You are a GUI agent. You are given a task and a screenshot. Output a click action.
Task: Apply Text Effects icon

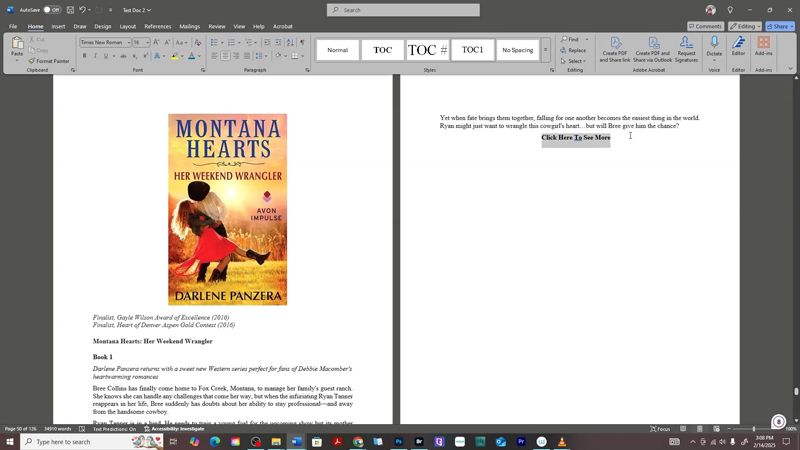point(157,56)
